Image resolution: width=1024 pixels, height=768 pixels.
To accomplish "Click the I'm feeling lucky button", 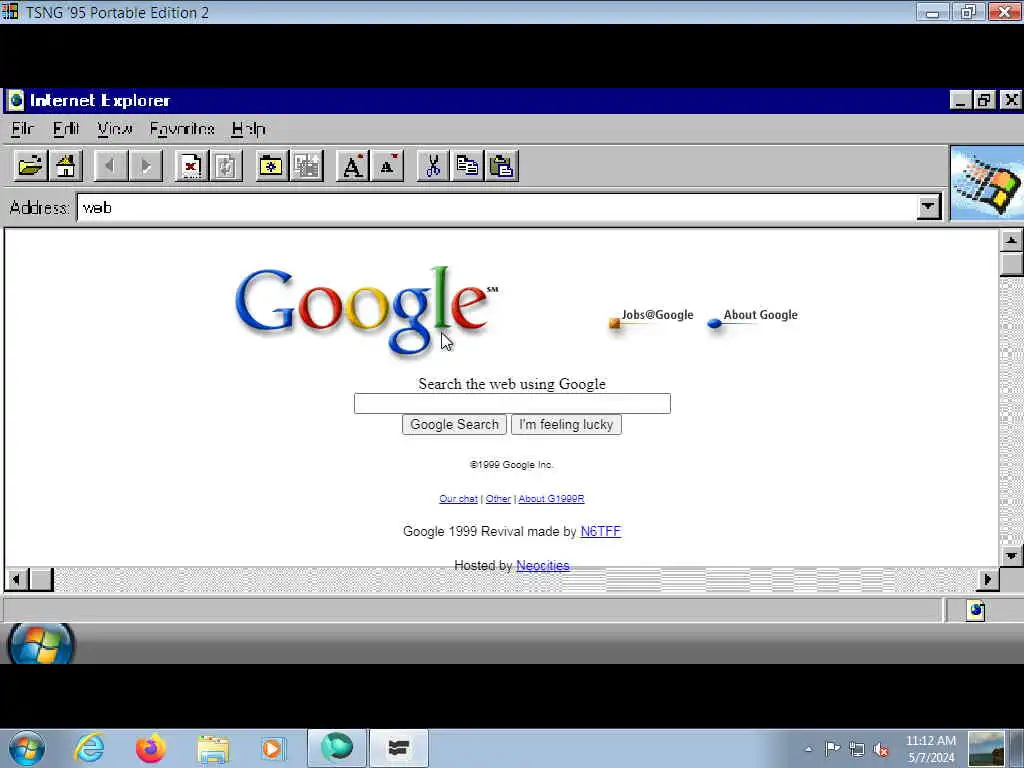I will coord(566,424).
